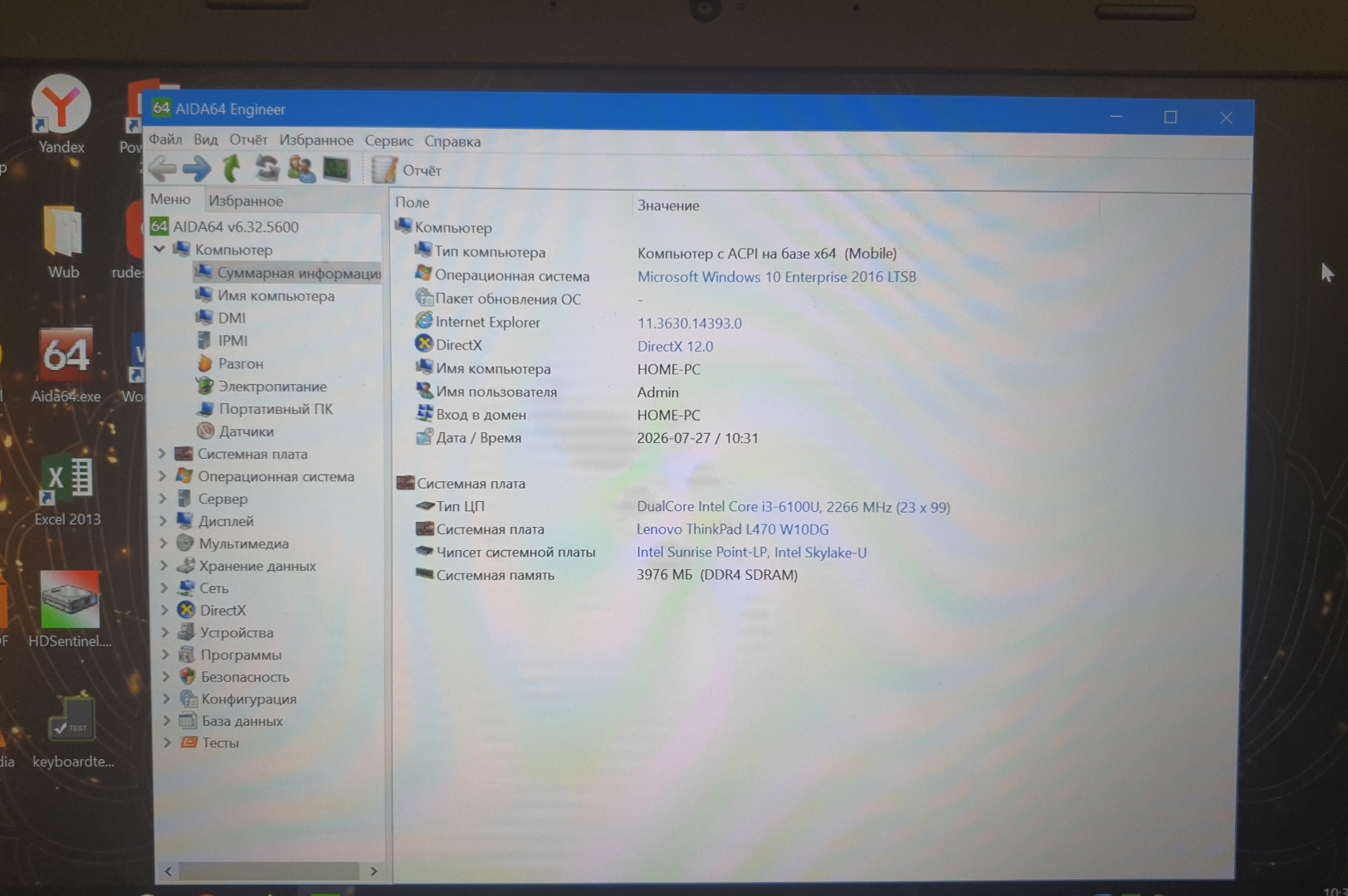Screen dimensions: 1348x896
Task: Expand the Системная плата tree node
Action: point(162,454)
